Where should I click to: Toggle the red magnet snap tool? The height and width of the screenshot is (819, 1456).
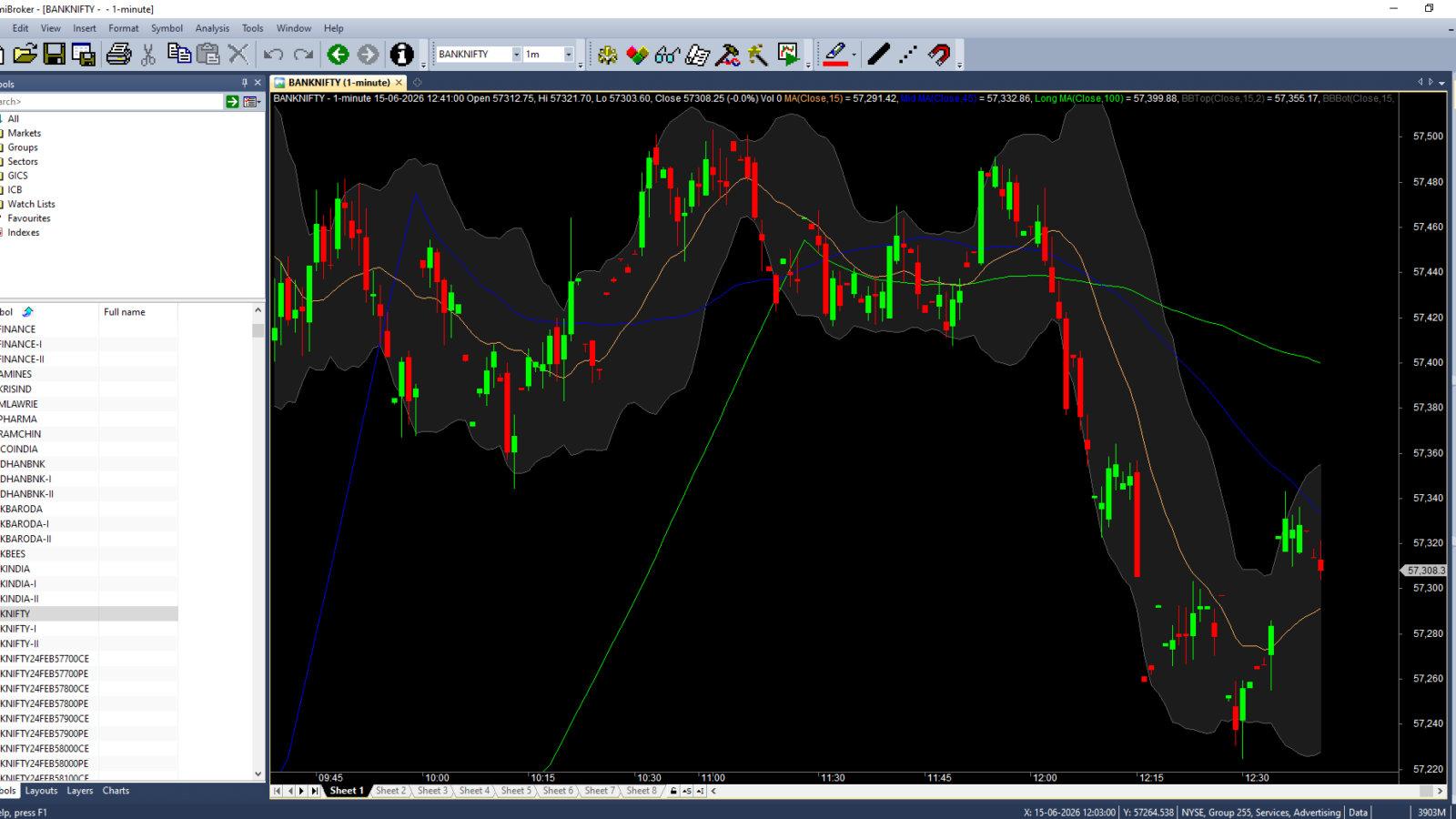pyautogui.click(x=939, y=55)
